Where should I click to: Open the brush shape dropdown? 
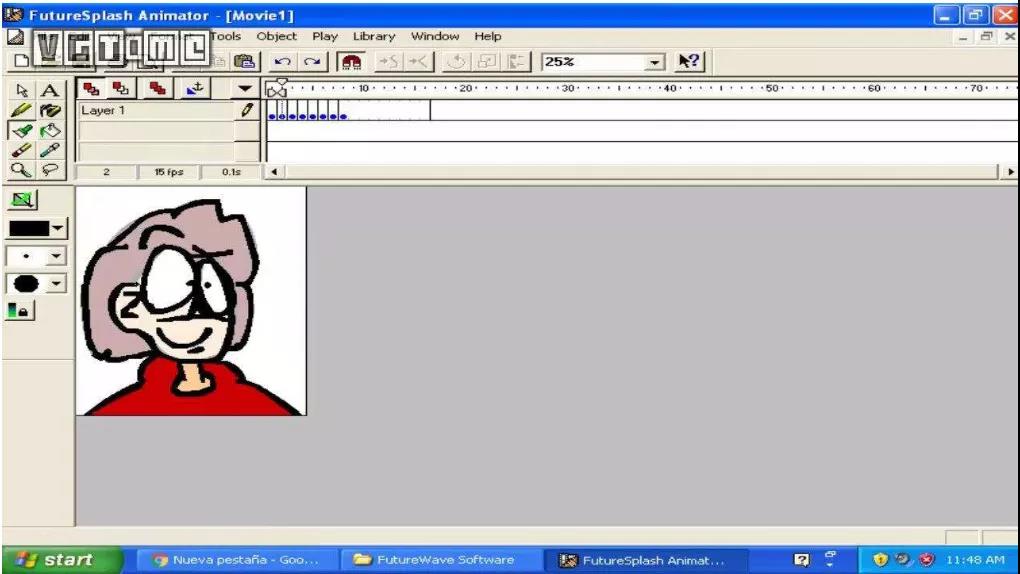[x=57, y=284]
